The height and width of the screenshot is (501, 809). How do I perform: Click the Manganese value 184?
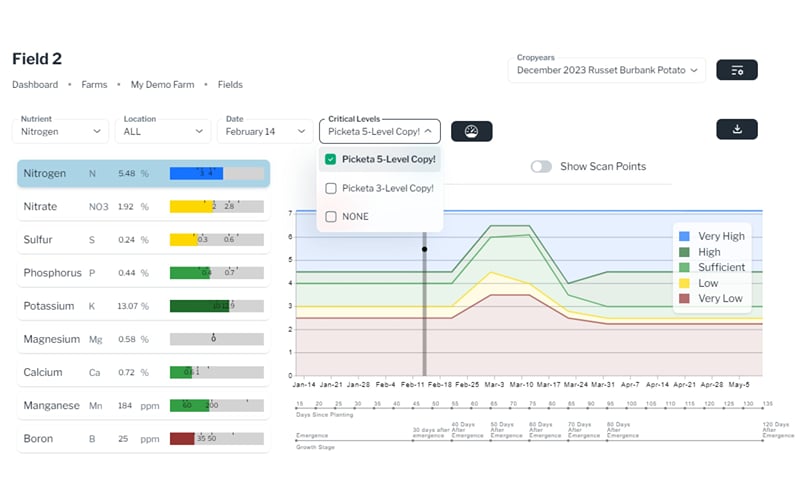[x=125, y=406]
